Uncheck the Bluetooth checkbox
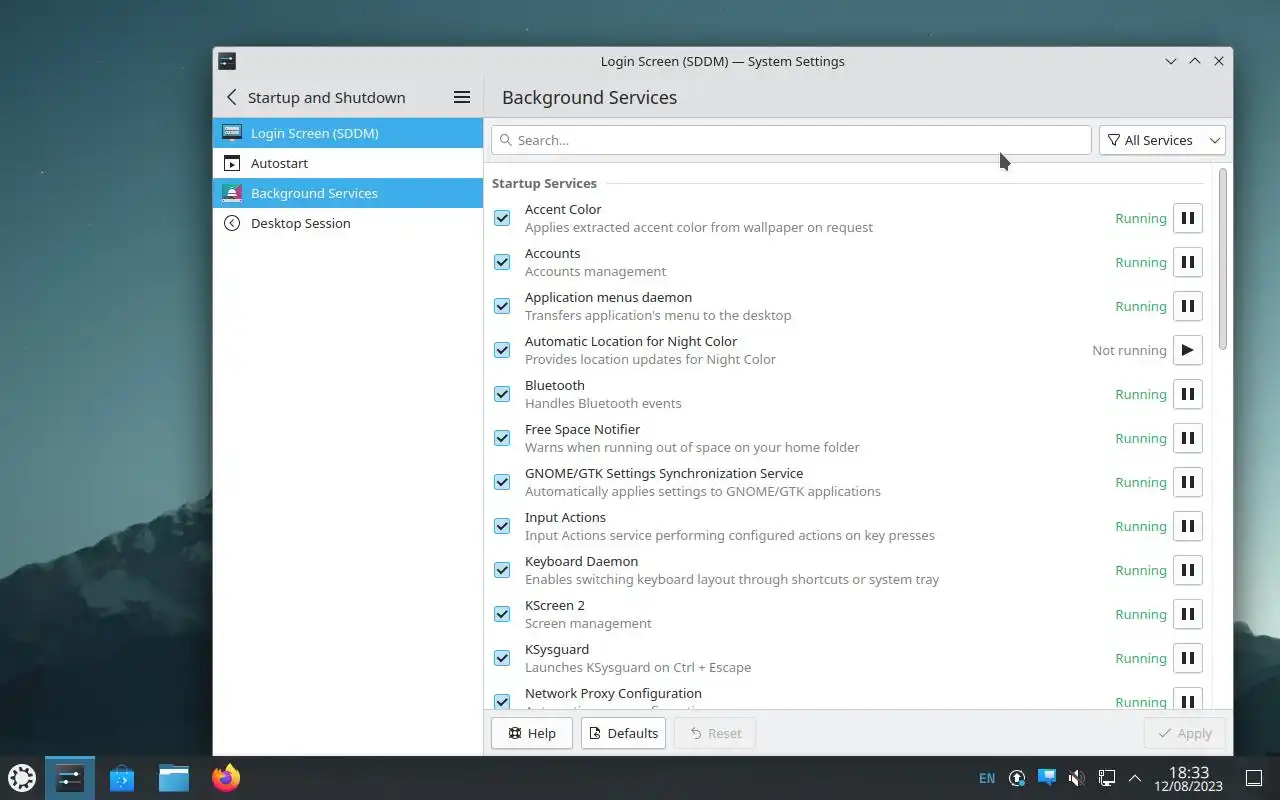The height and width of the screenshot is (800, 1280). (x=502, y=394)
